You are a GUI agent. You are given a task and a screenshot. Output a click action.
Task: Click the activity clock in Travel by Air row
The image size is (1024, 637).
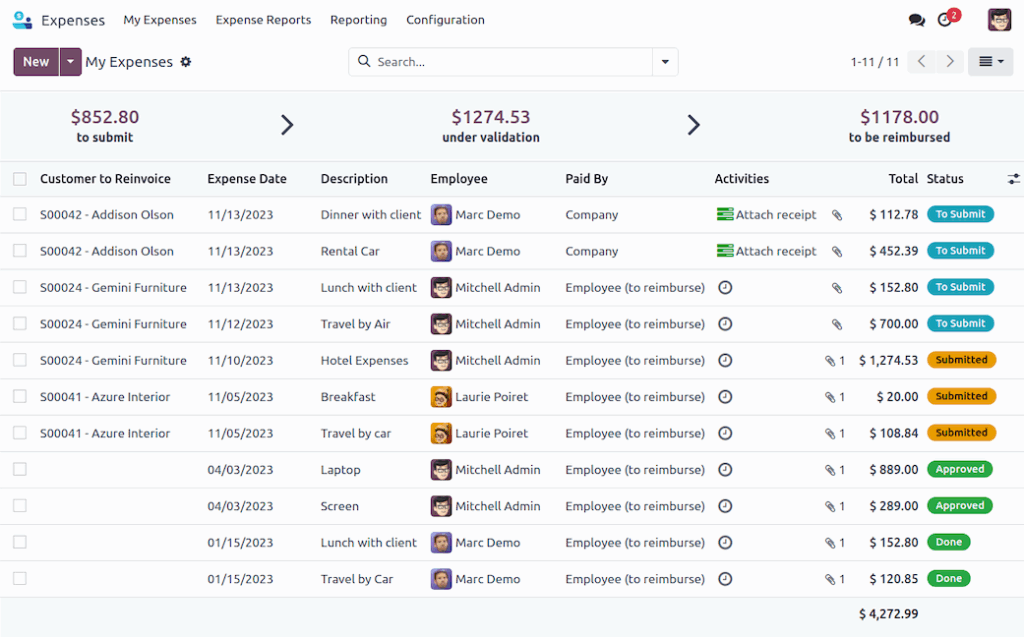coord(725,323)
